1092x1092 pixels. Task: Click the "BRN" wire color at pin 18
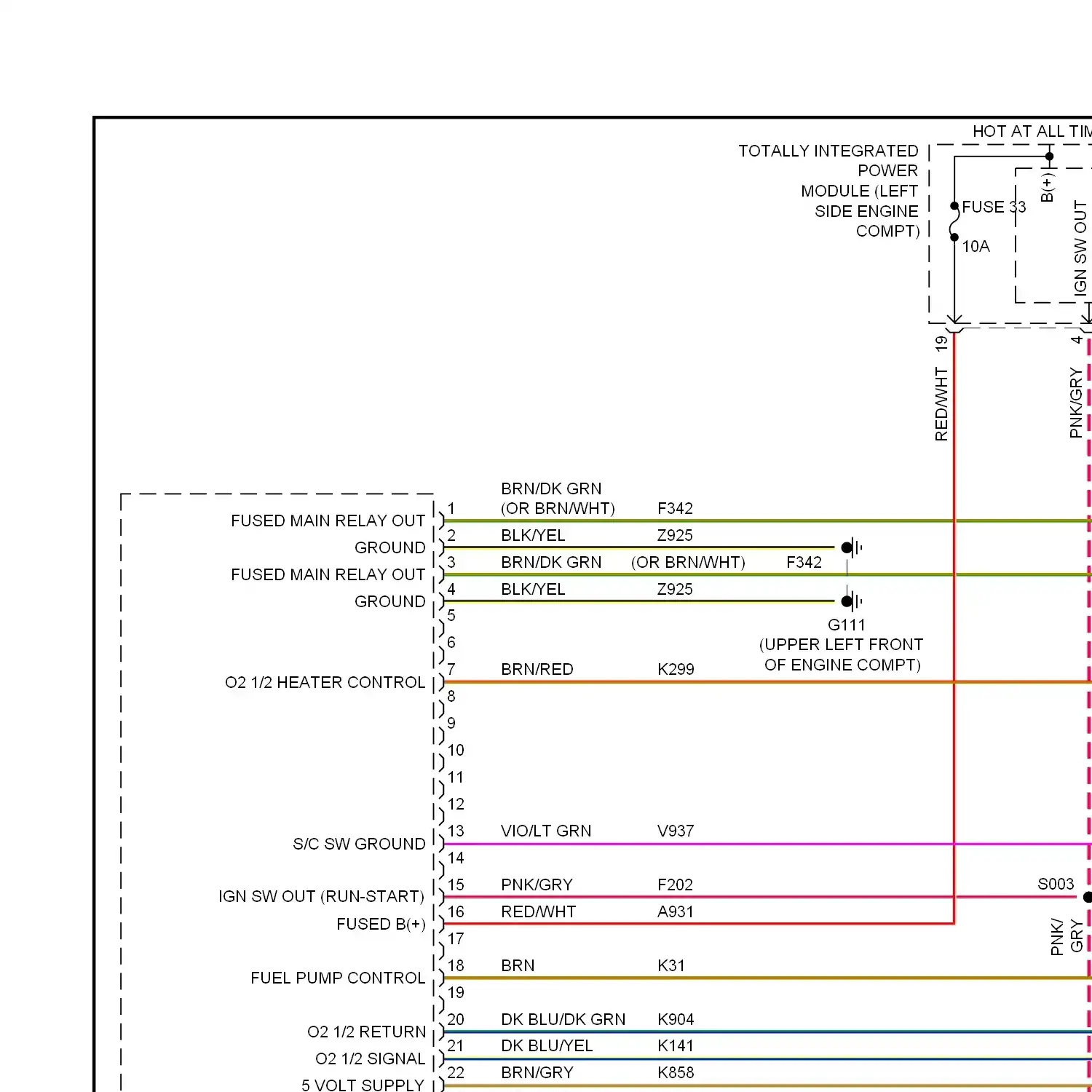pos(518,966)
